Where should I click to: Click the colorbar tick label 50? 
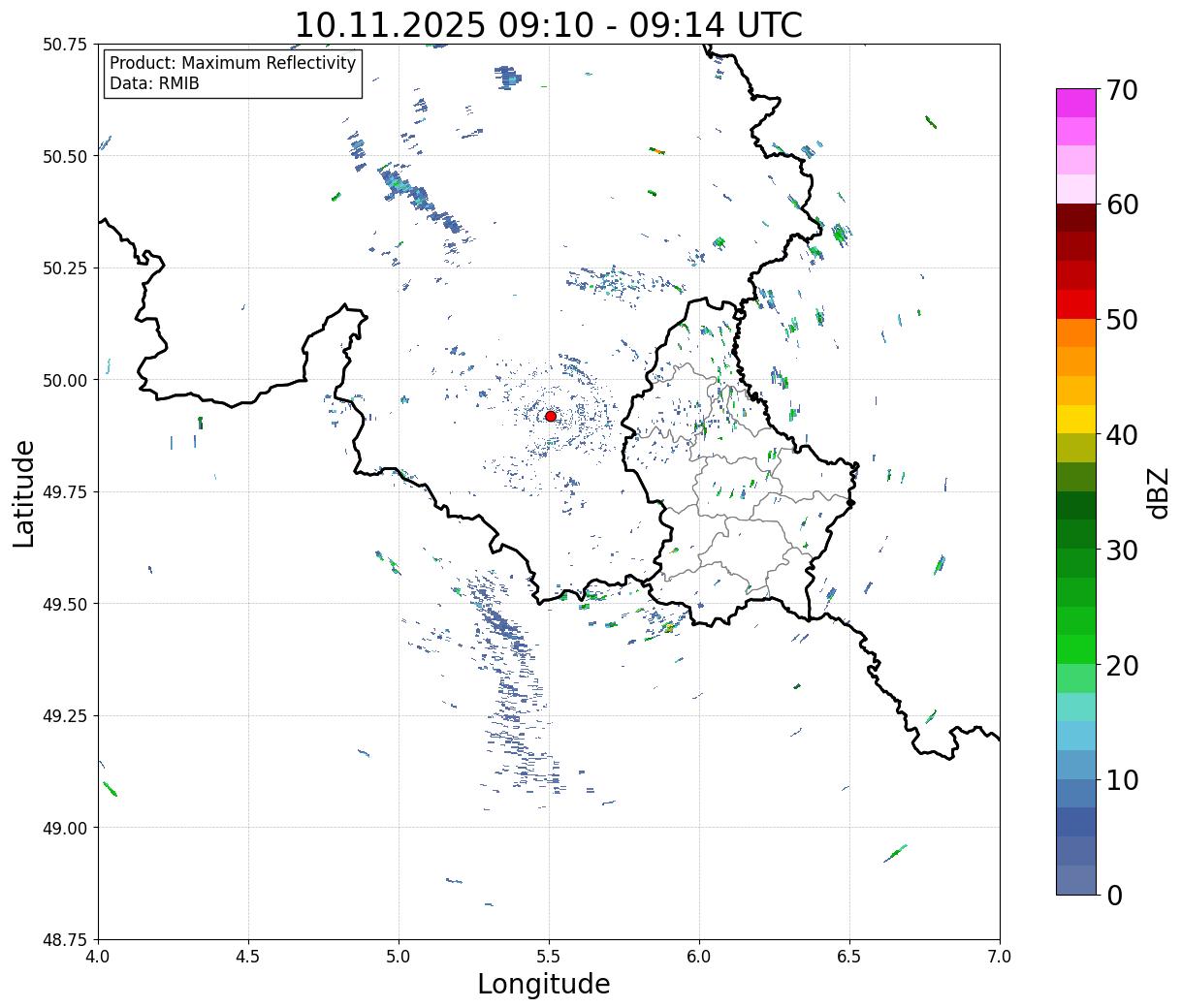point(1122,320)
